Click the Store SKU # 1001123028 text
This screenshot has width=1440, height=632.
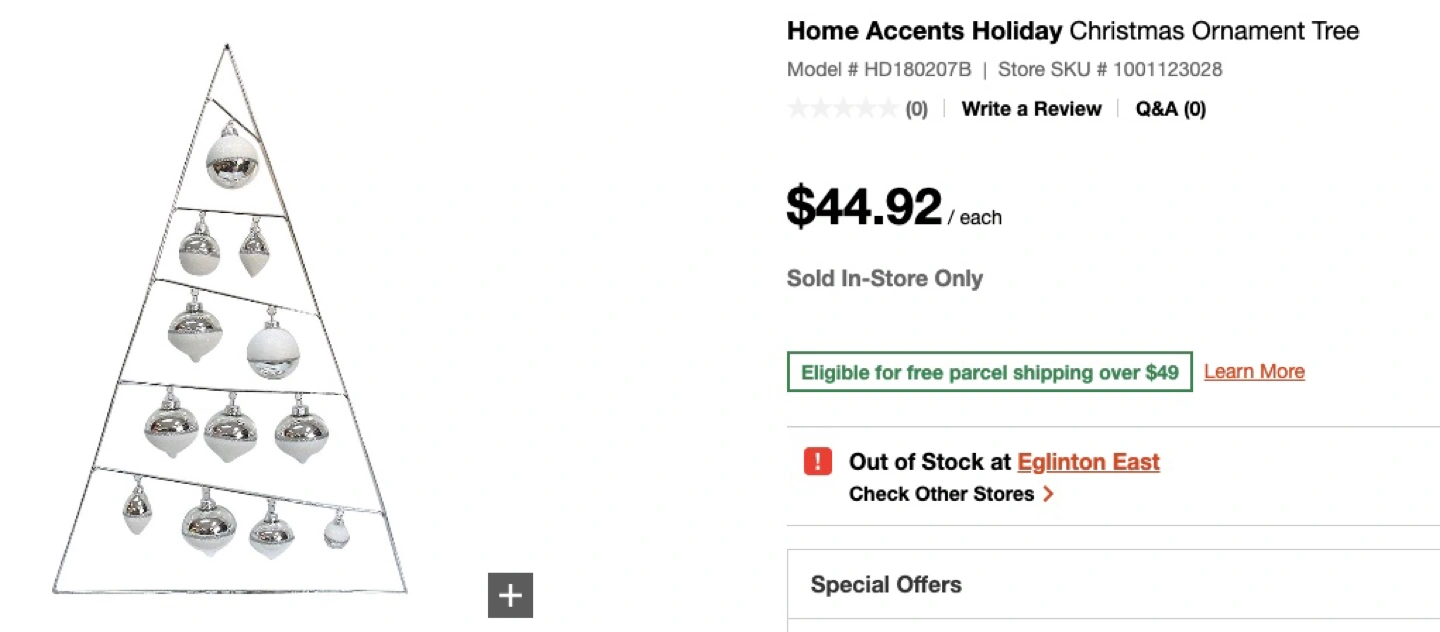1110,70
